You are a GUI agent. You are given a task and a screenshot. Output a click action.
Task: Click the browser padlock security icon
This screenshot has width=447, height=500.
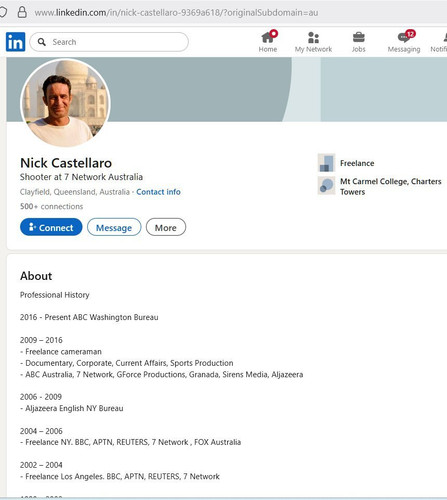point(22,12)
